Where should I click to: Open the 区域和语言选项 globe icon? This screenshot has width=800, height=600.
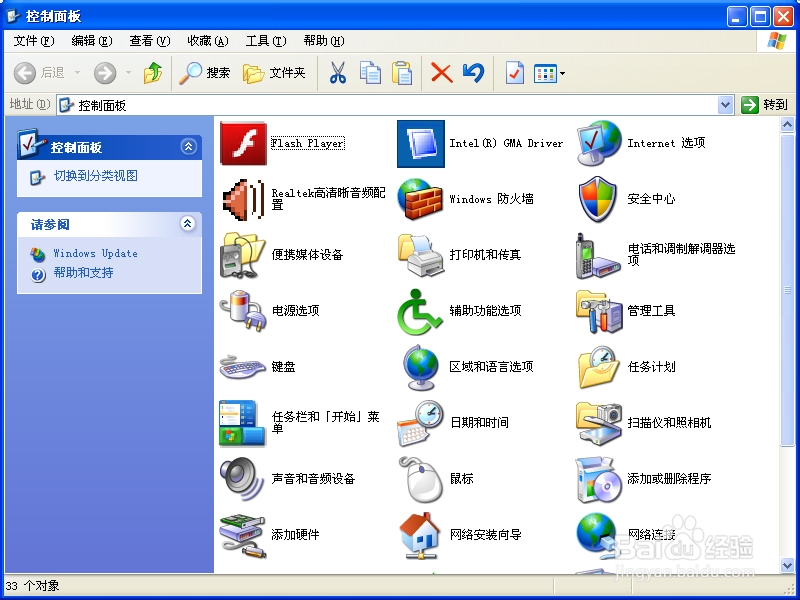[x=421, y=367]
